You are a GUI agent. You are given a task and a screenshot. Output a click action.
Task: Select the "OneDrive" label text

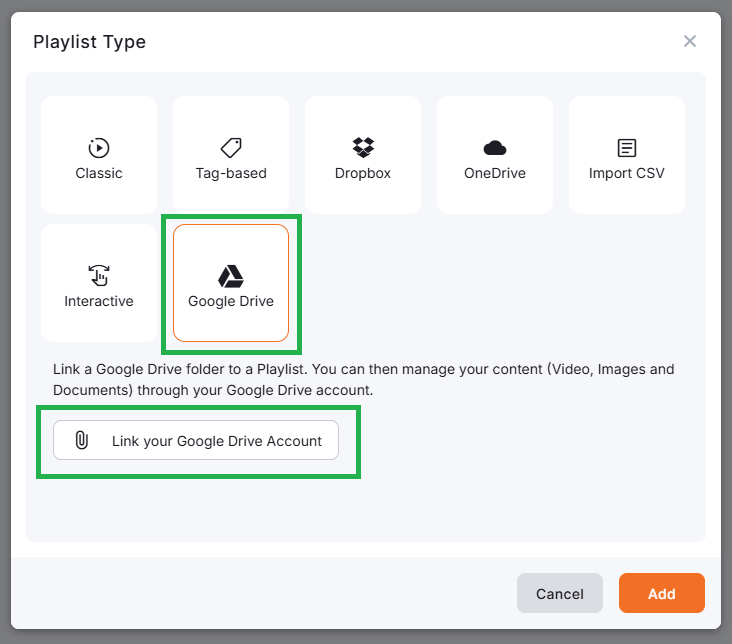[x=495, y=173]
